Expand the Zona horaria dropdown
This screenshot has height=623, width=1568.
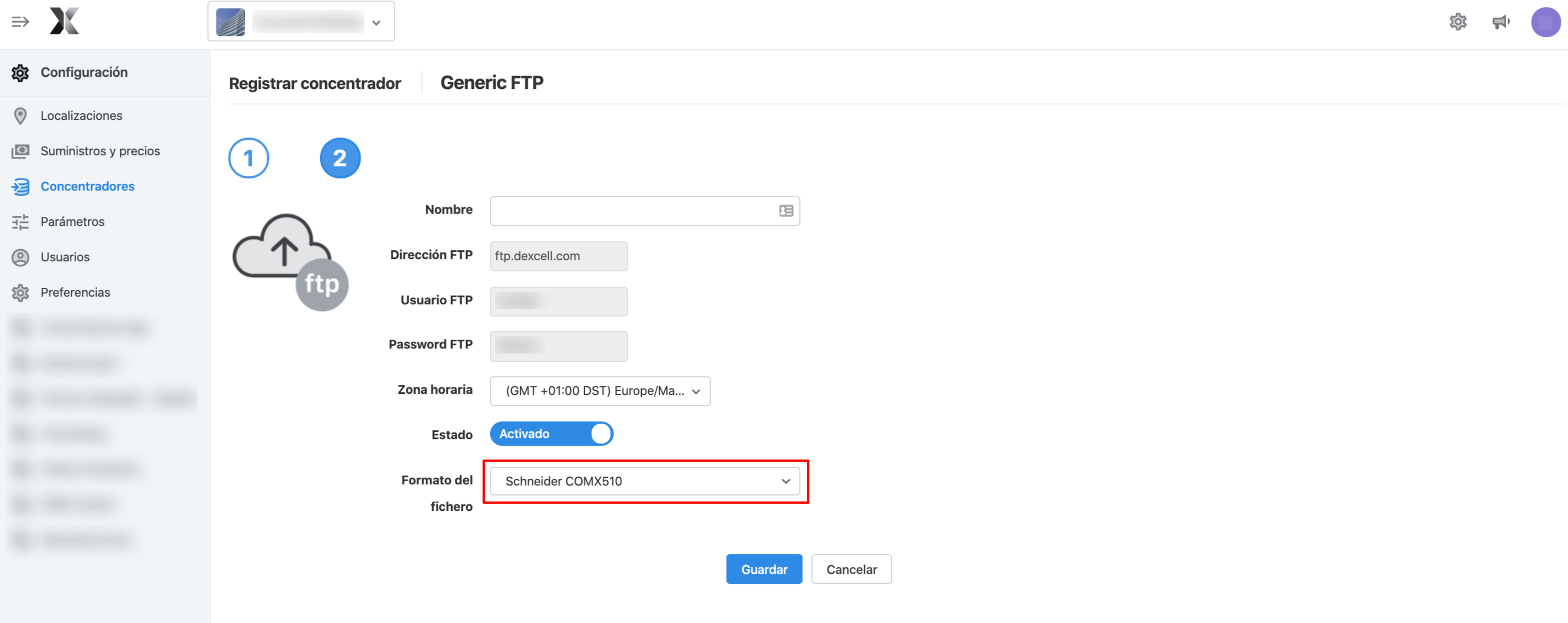[x=600, y=391]
